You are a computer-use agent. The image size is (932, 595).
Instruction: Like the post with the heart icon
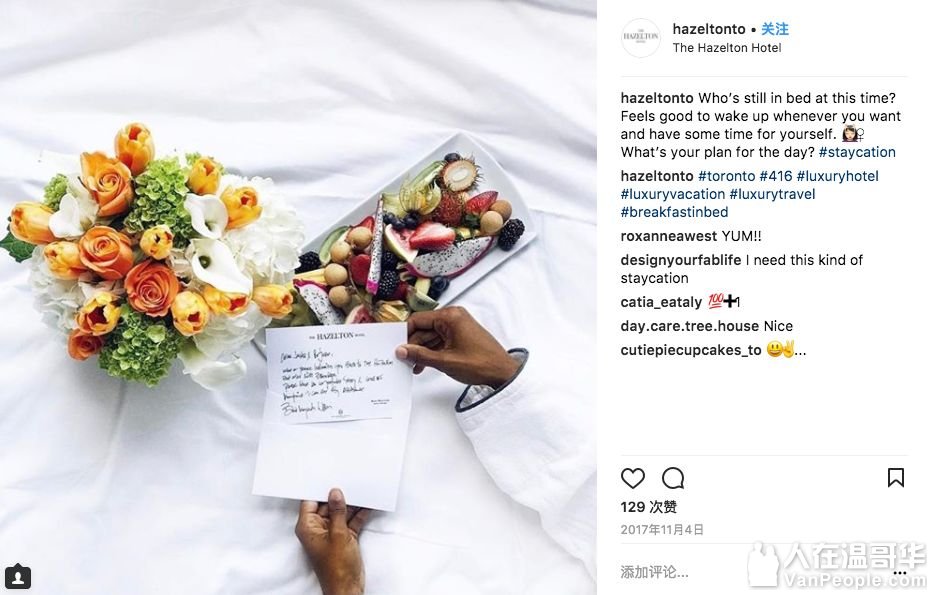(632, 478)
